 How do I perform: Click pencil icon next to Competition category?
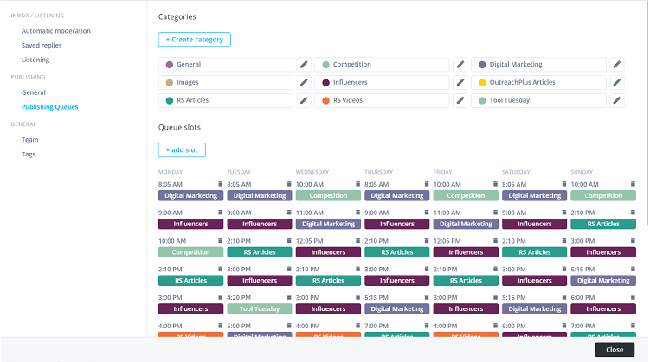[460, 64]
